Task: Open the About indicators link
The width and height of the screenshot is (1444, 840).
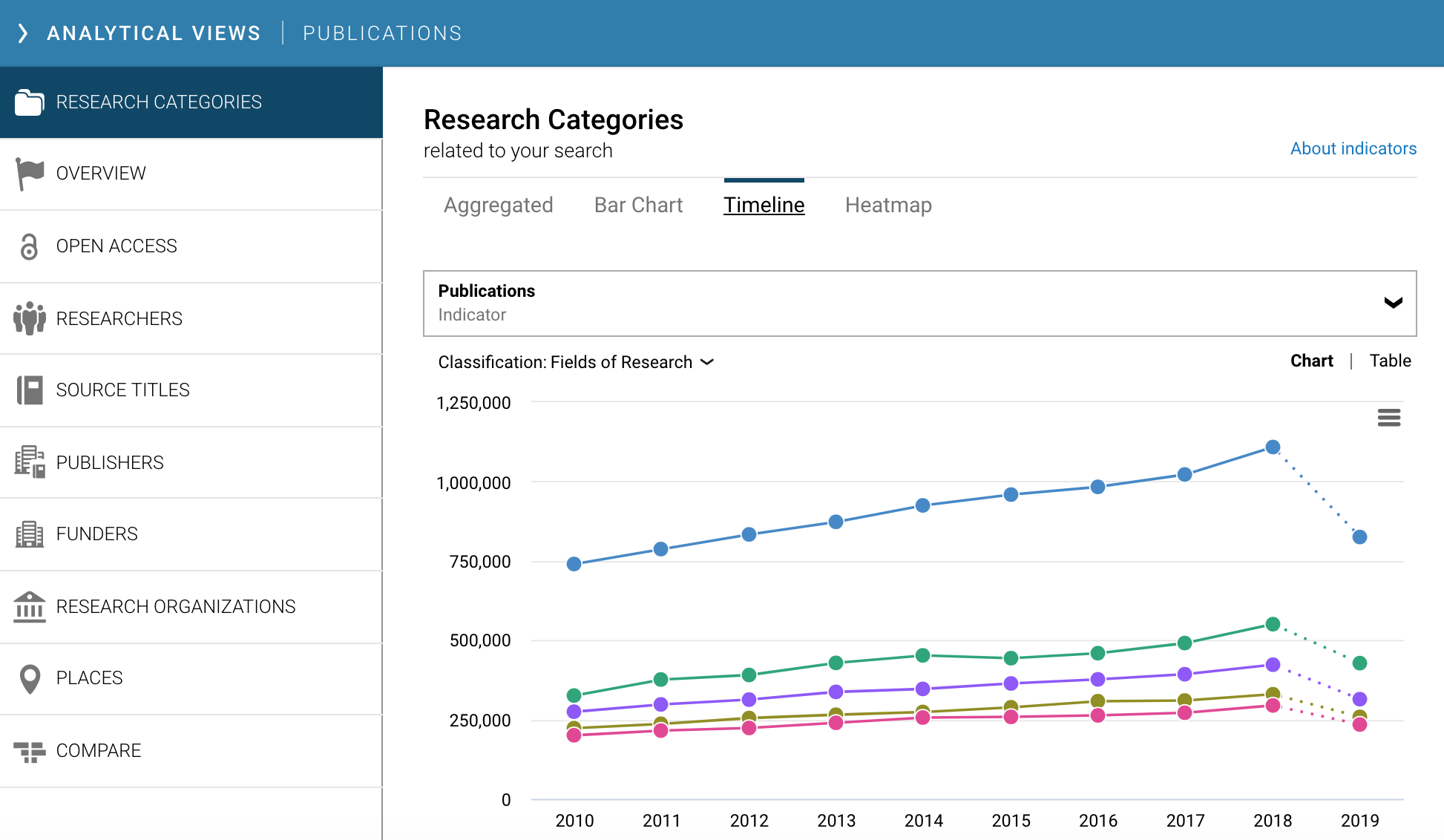Action: pyautogui.click(x=1353, y=148)
